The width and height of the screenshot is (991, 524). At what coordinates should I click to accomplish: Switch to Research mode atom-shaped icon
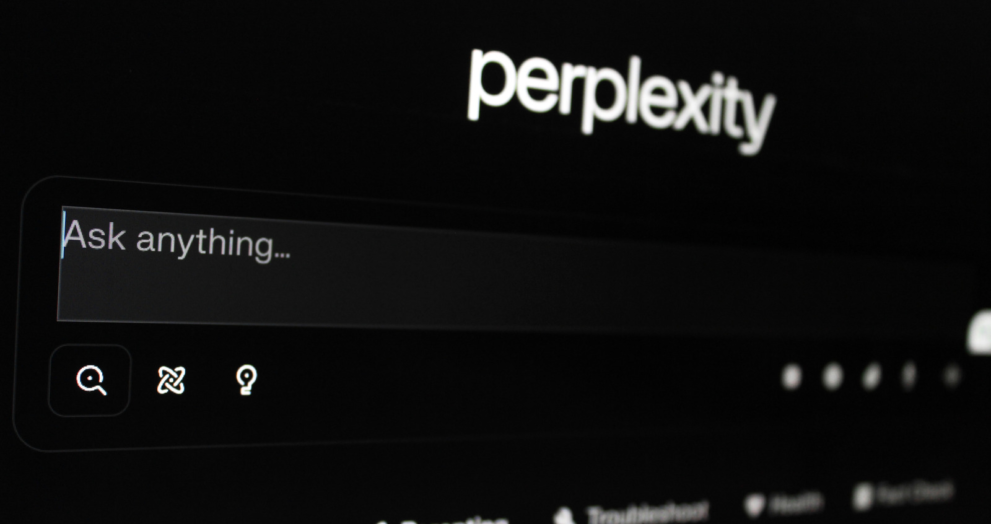pos(171,381)
